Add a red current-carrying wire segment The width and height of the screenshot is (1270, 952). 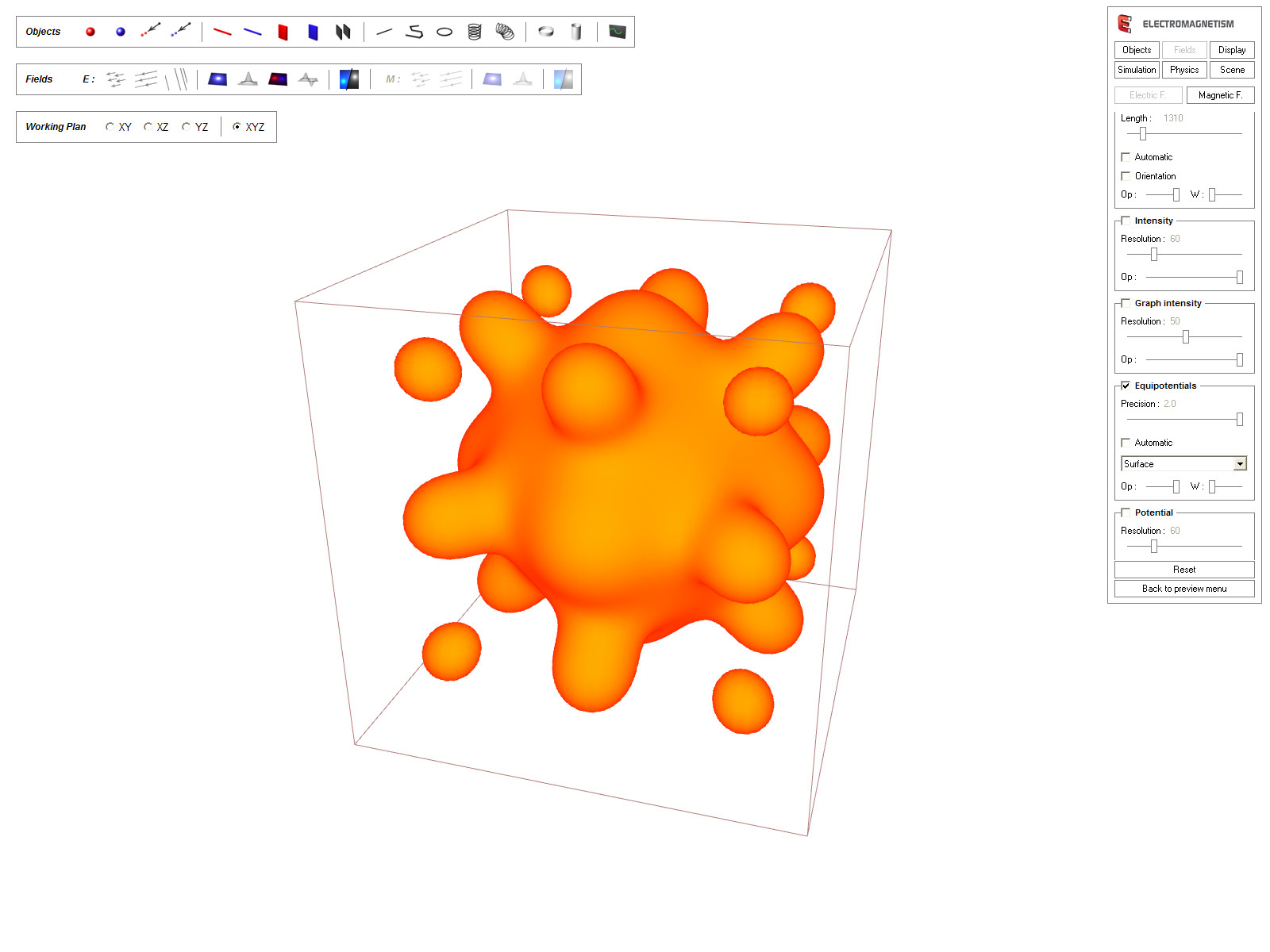[x=222, y=31]
